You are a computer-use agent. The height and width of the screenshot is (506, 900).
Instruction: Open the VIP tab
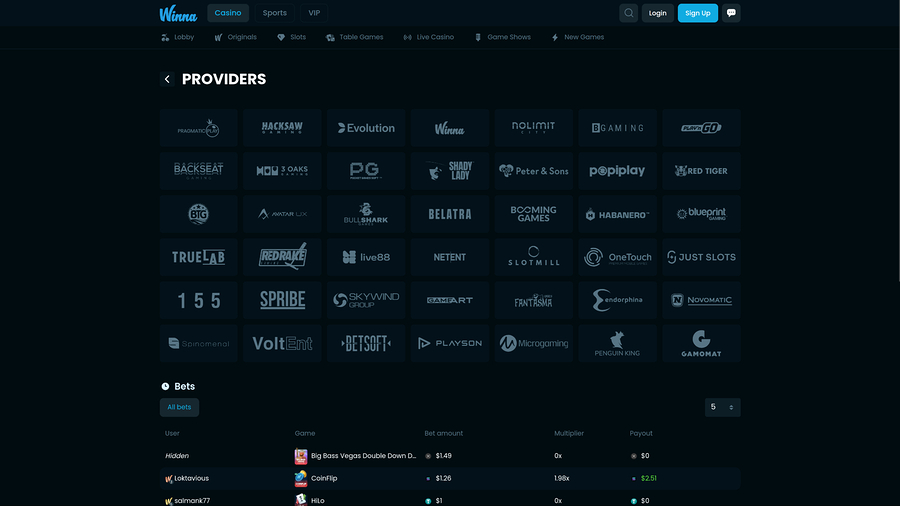(314, 13)
